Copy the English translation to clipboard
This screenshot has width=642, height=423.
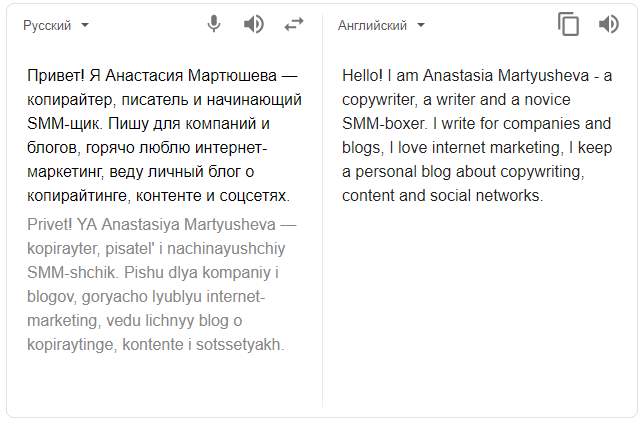(568, 24)
